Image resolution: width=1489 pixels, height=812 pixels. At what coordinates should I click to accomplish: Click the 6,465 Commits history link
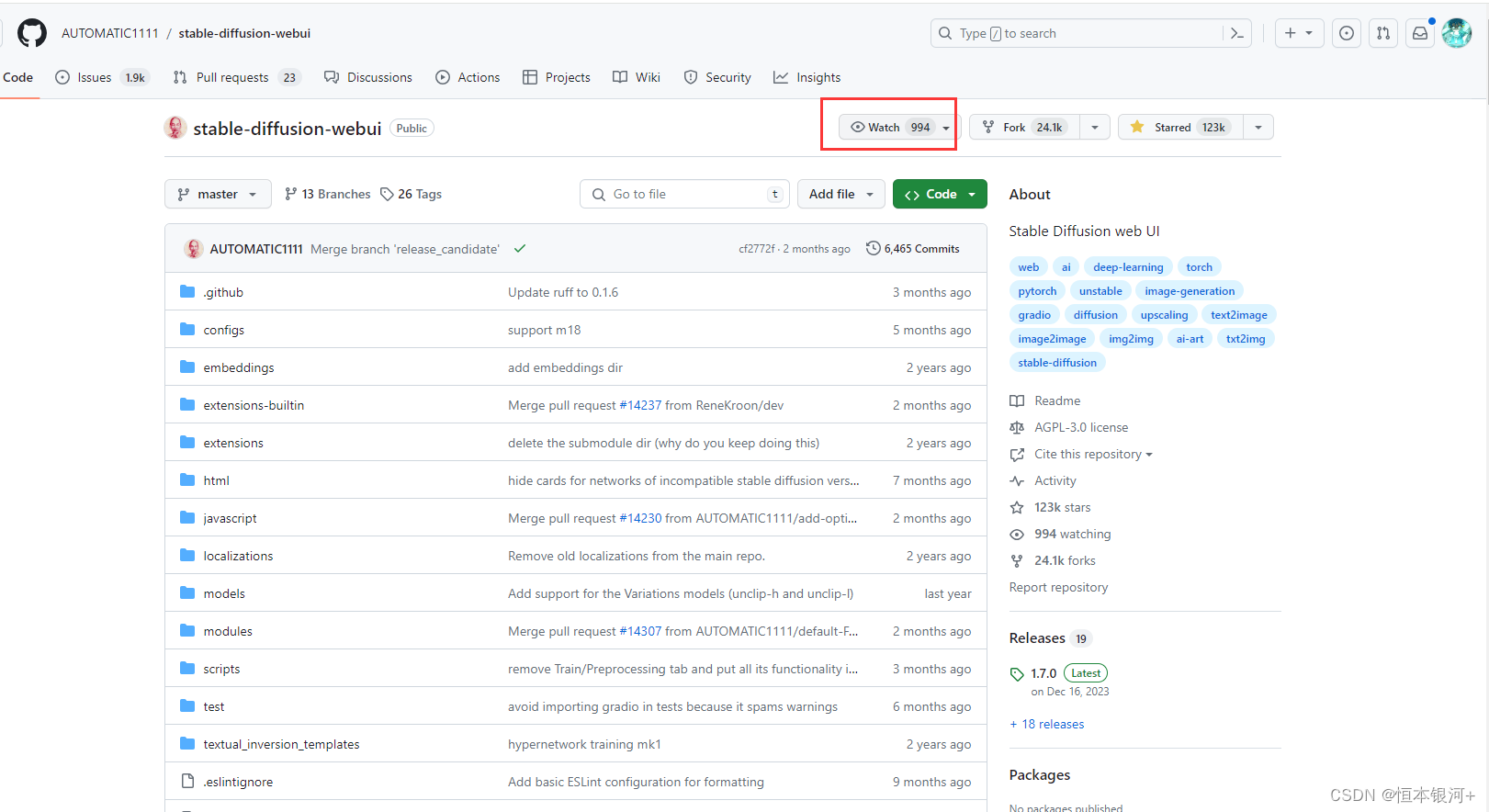click(x=912, y=249)
